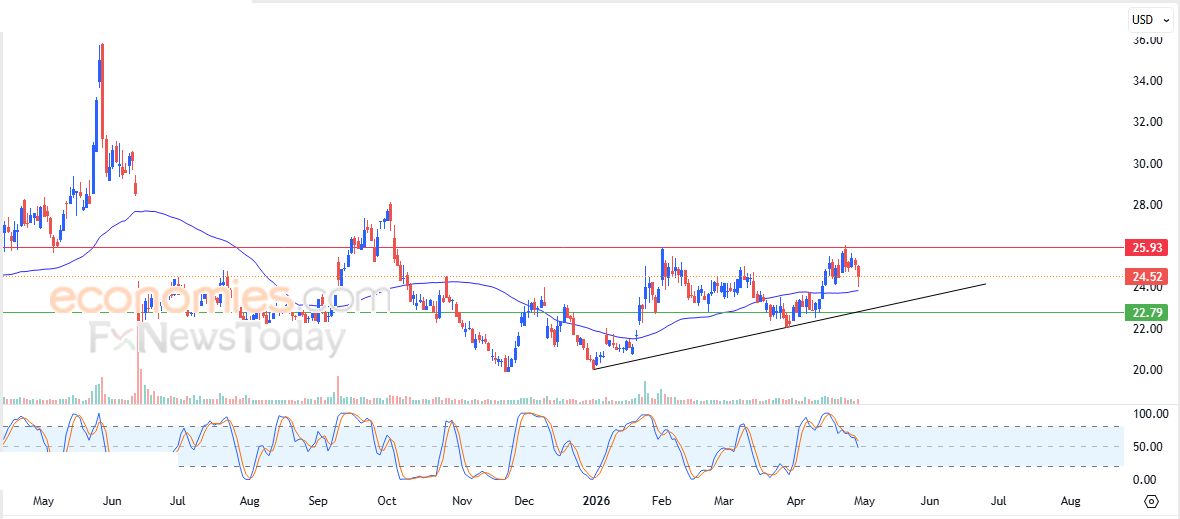Click the 36.00 label on price scale
The height and width of the screenshot is (519, 1180).
(1147, 41)
